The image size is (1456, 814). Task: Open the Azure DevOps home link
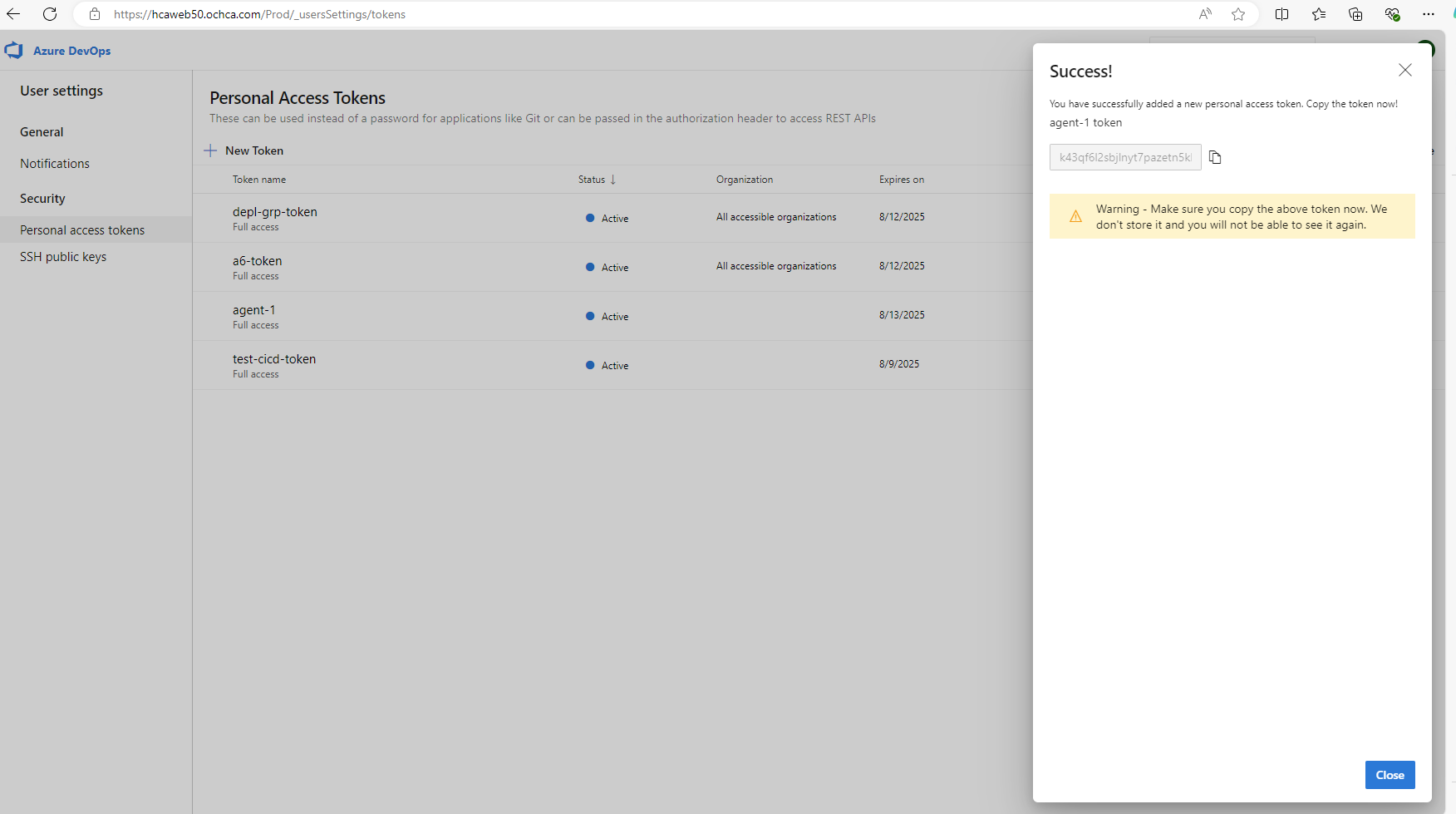coord(71,51)
